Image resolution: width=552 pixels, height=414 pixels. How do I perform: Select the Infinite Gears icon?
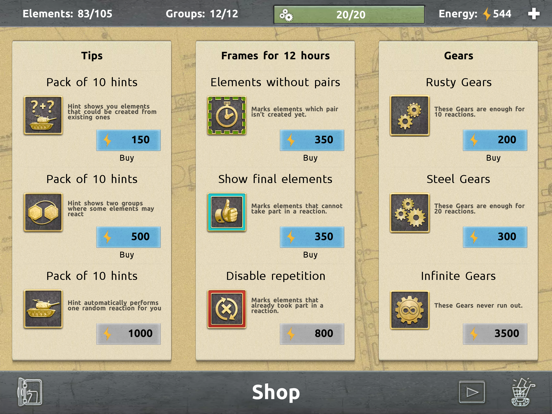(409, 310)
